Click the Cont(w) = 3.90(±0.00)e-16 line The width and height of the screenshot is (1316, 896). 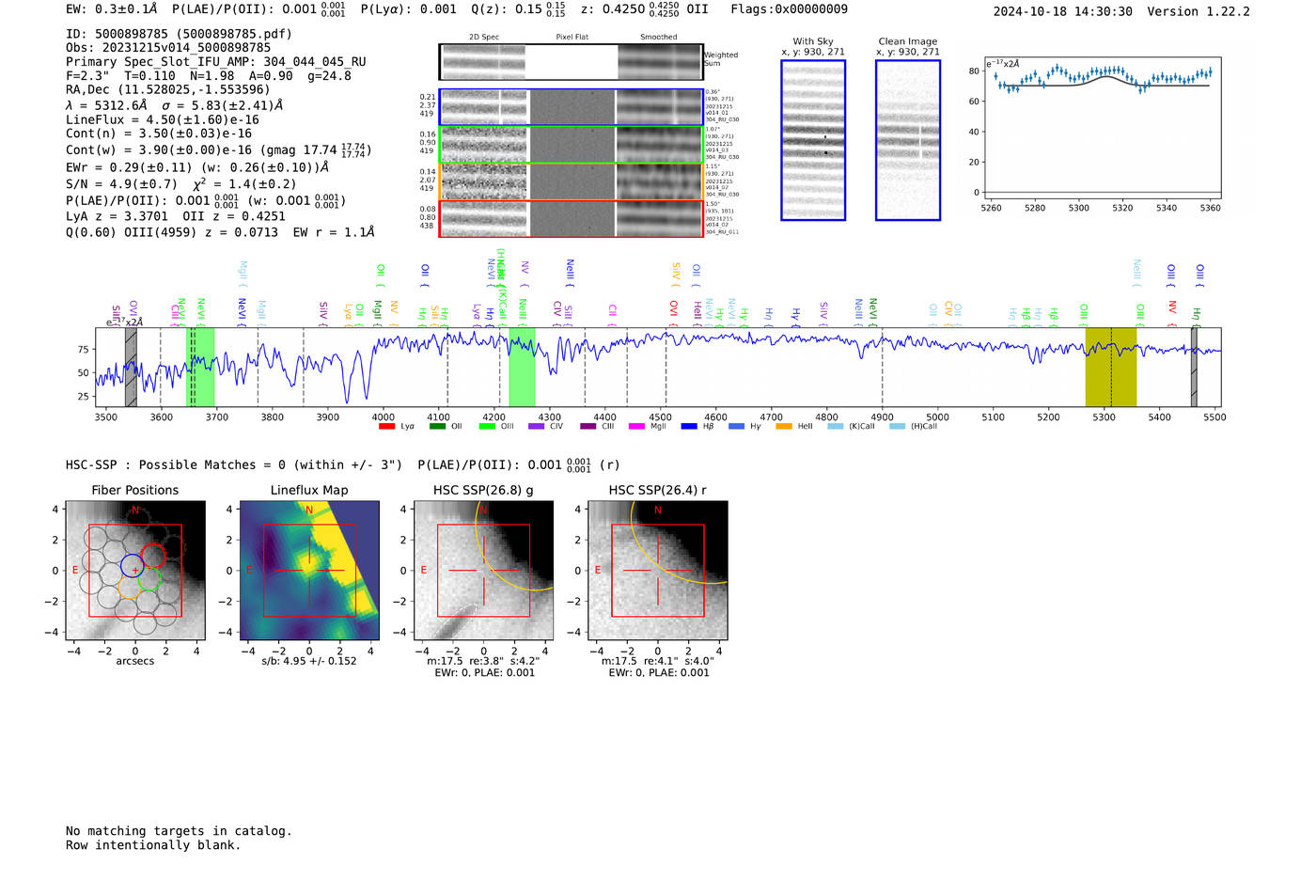(219, 149)
